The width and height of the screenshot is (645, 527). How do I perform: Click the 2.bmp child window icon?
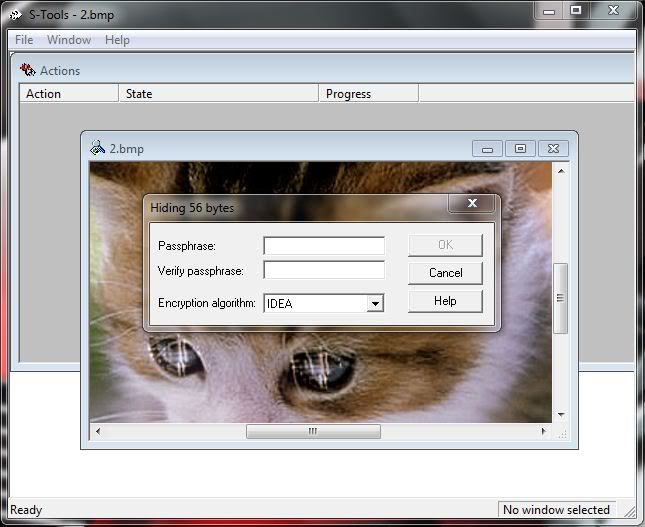[97, 148]
